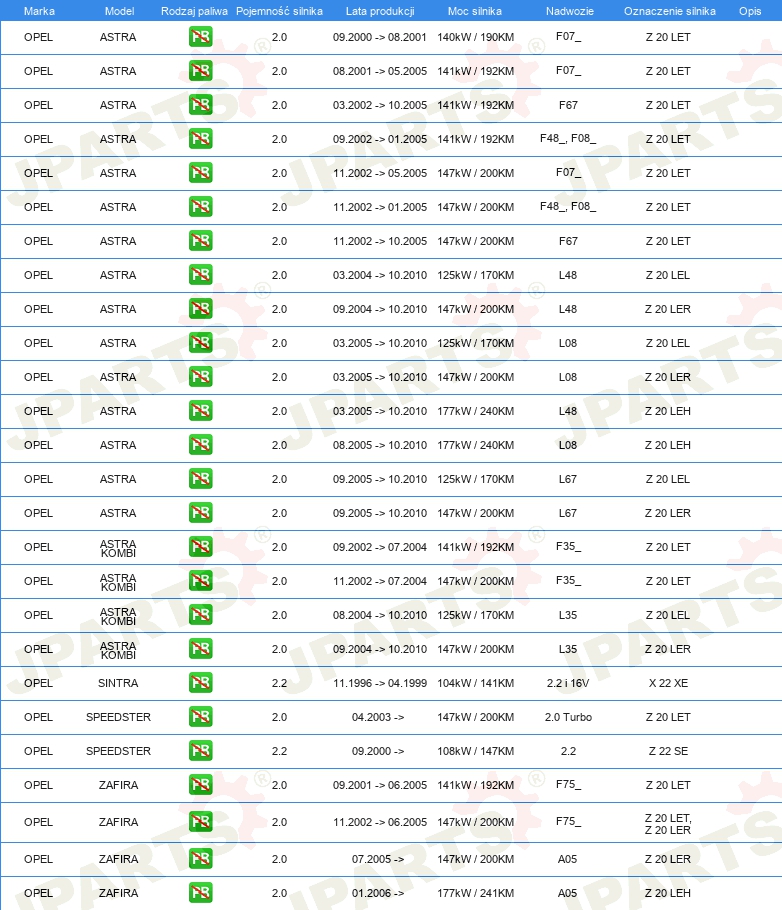Click the Oznaczenie silnika column header
The width and height of the screenshot is (782, 910).
(x=669, y=11)
